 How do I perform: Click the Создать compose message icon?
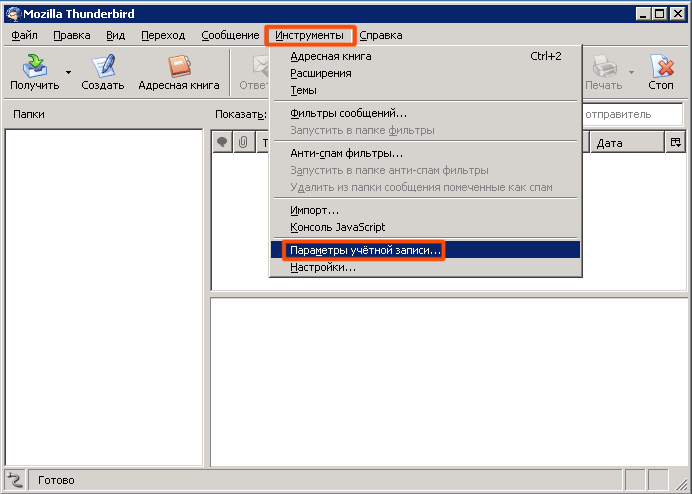click(103, 66)
